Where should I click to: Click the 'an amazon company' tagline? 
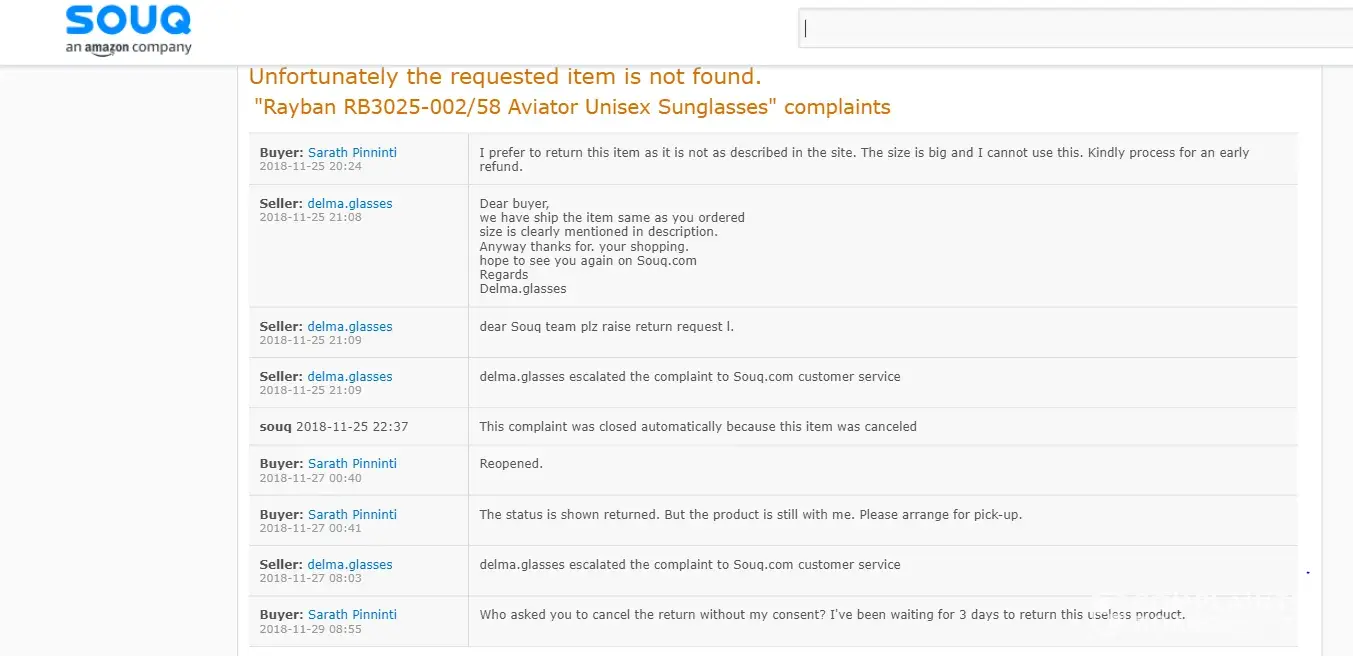[128, 48]
